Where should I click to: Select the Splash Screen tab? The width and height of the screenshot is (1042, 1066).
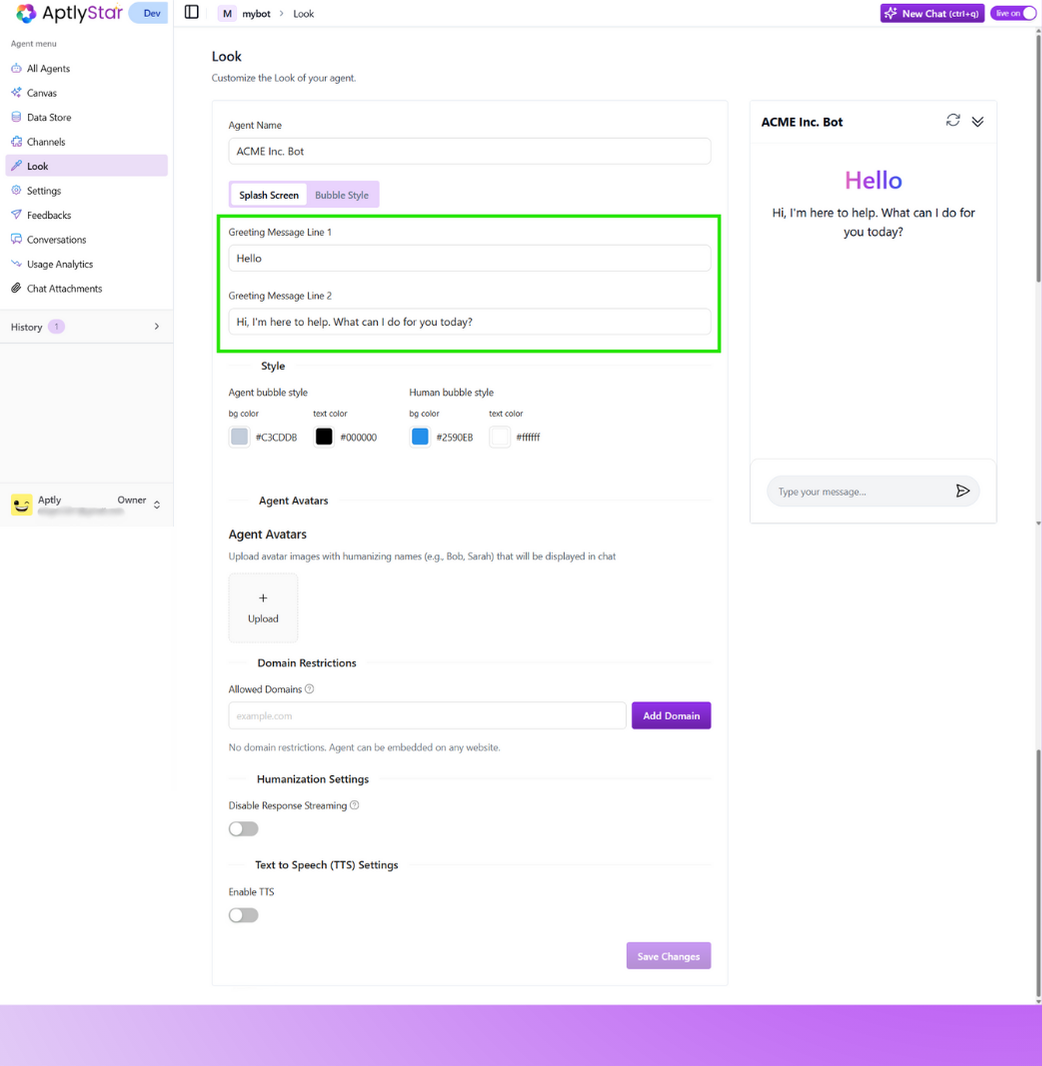pyautogui.click(x=268, y=195)
